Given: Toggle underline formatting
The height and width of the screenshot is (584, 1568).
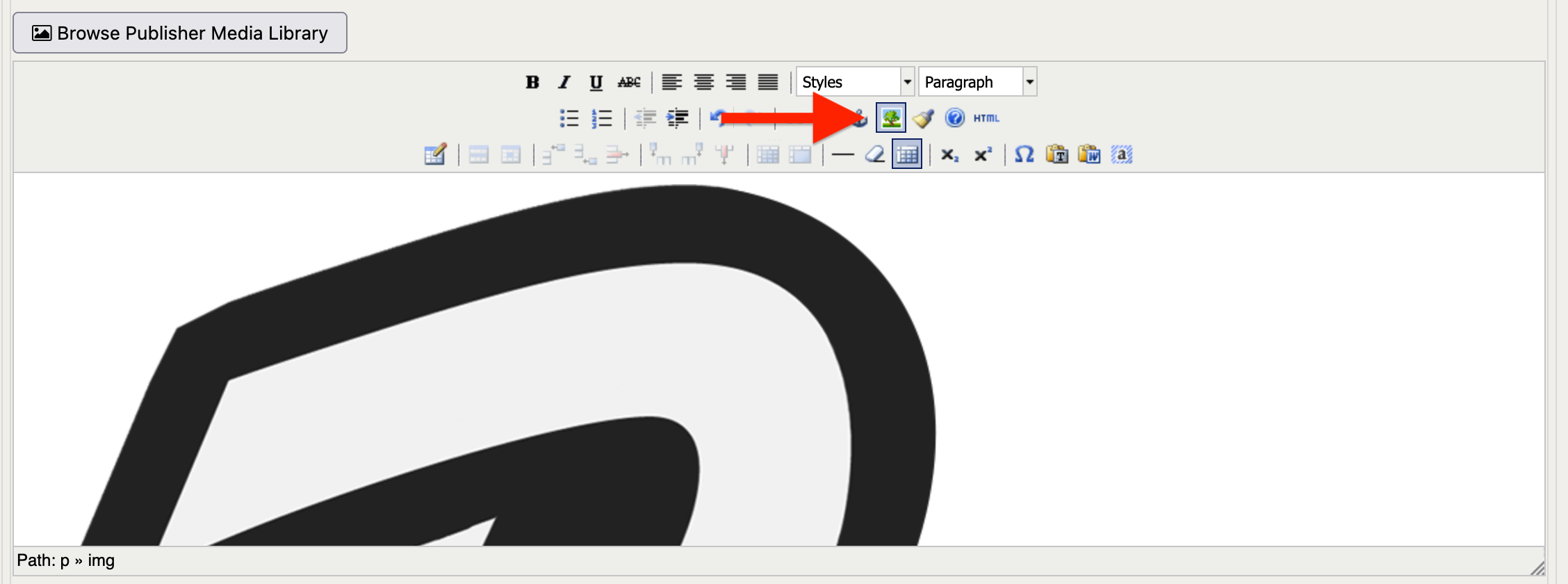Looking at the screenshot, I should (x=596, y=82).
